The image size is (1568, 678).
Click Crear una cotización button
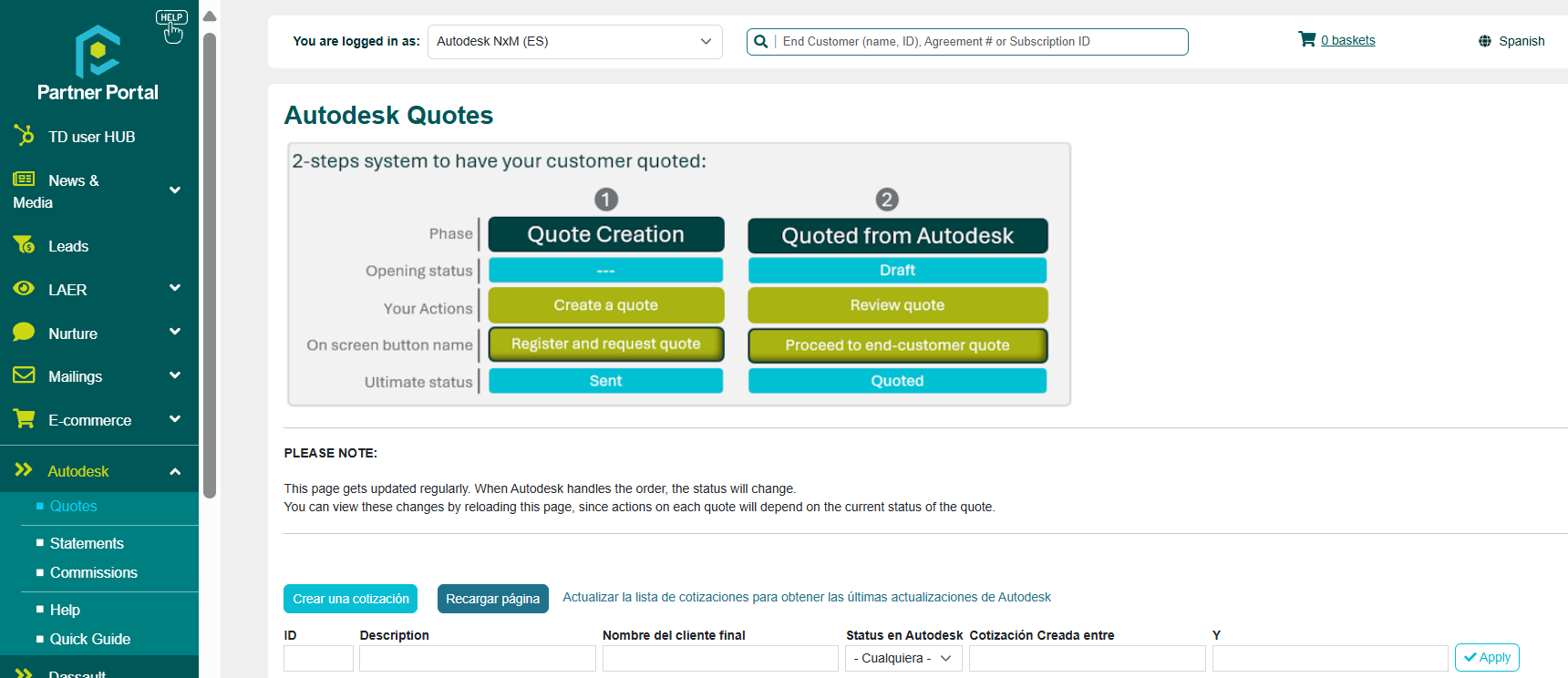pos(350,599)
